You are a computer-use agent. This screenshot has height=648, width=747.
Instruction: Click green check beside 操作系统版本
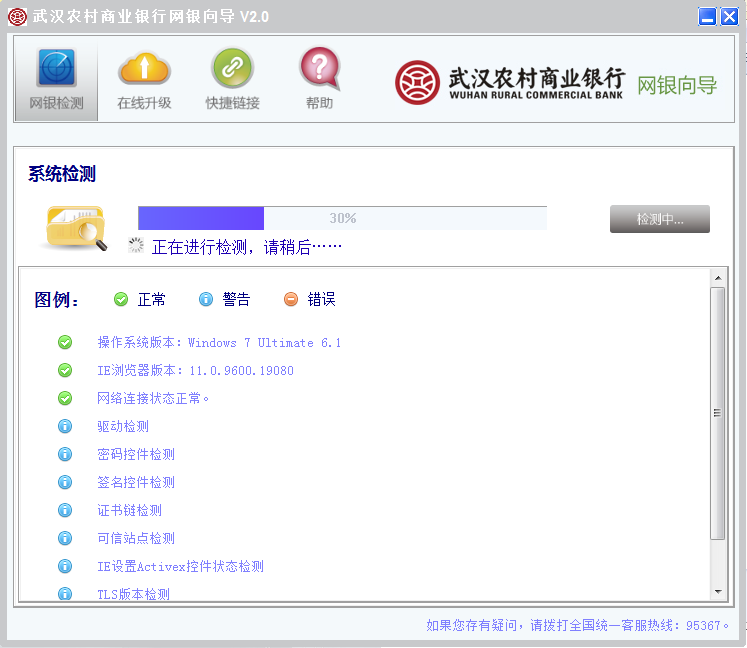click(x=65, y=342)
